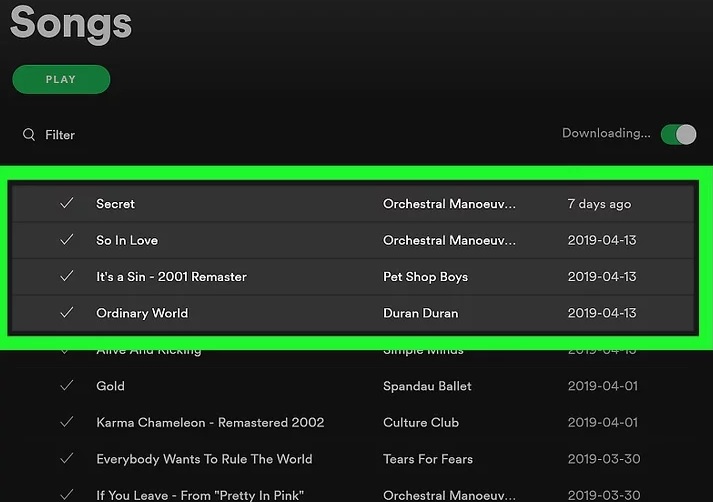Click the checkmark beside If You Leave

(67, 494)
